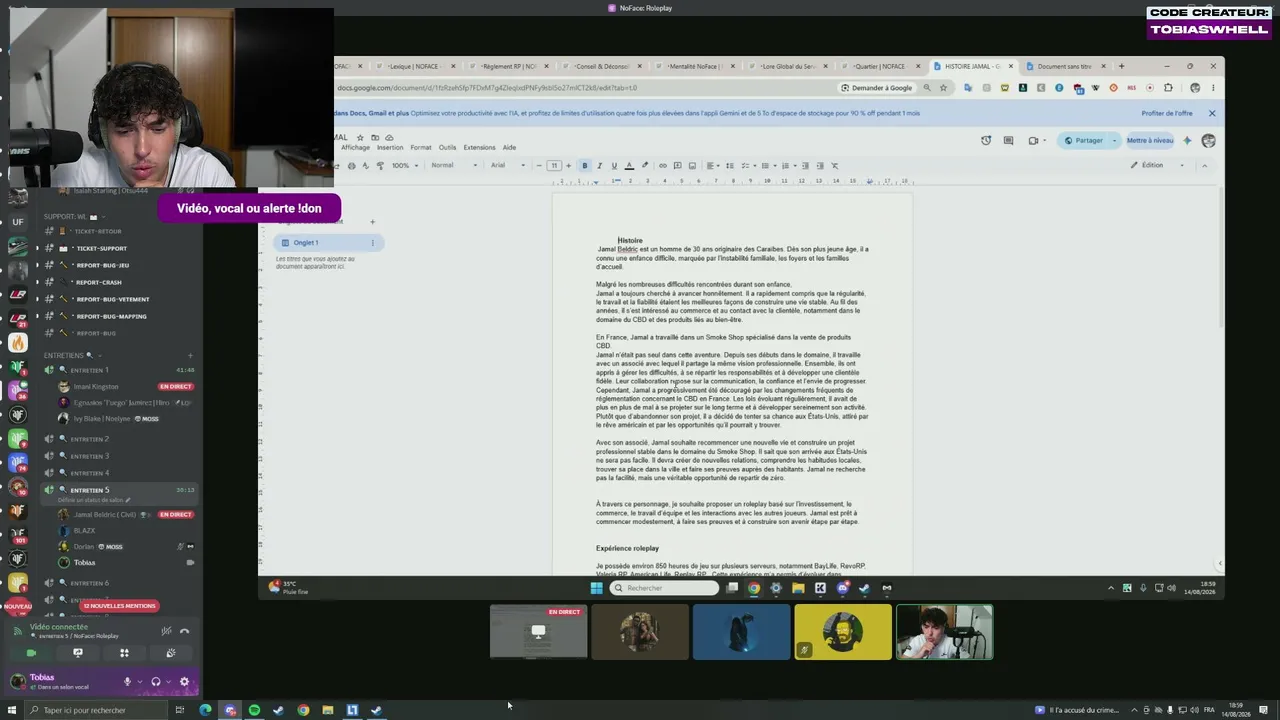1280x720 pixels.
Task: Open the Outils menu
Action: tap(447, 147)
